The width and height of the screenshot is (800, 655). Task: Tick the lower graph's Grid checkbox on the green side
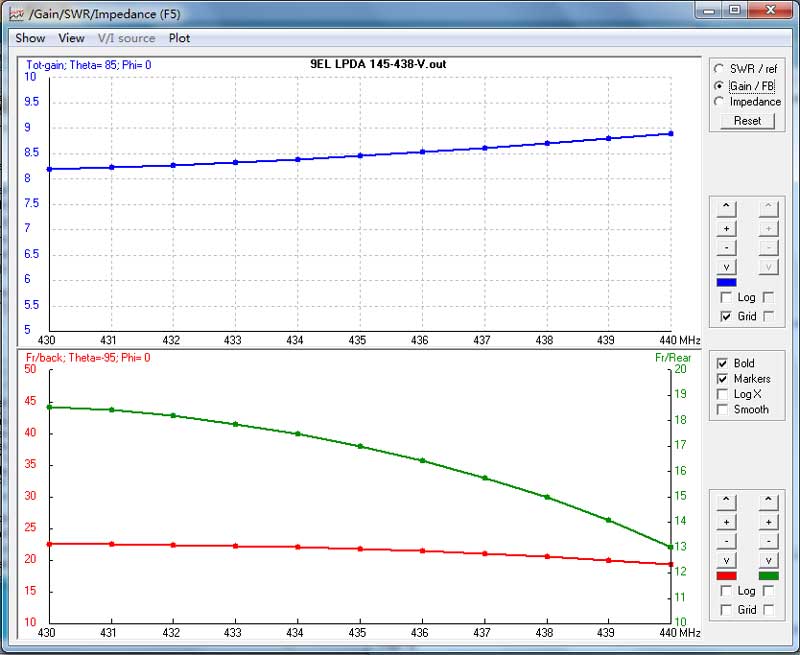click(x=768, y=610)
